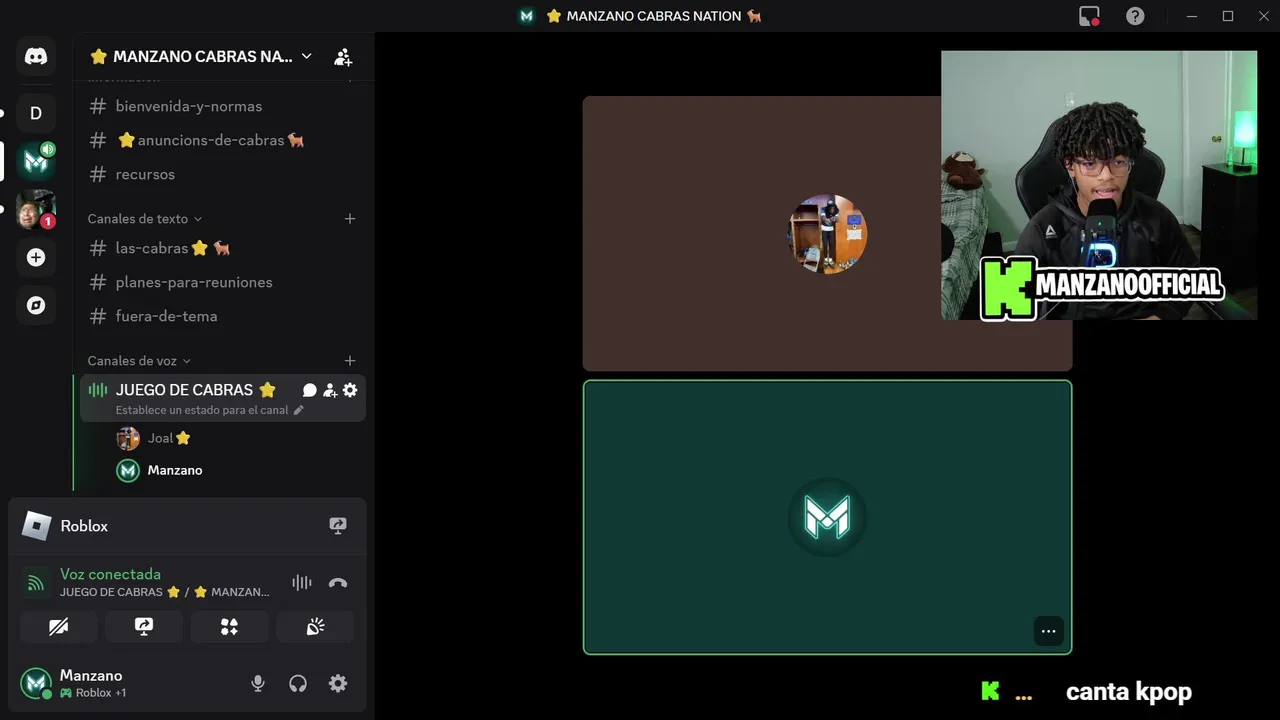Open the JUEGO DE CABRAS / MANZAN... channel link

[x=165, y=592]
